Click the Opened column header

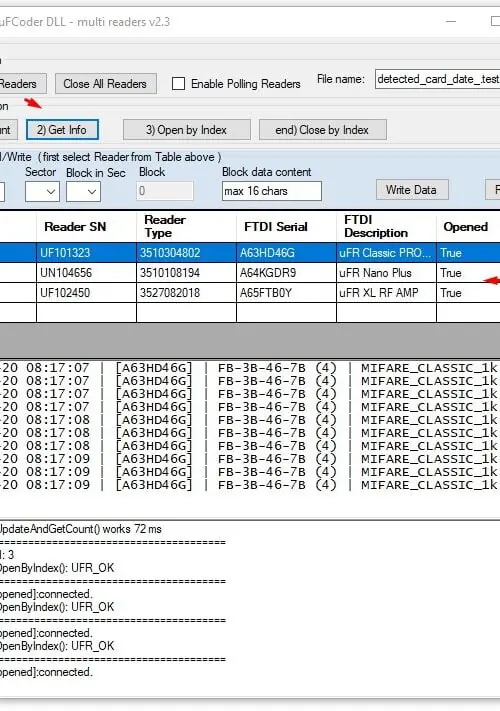point(468,226)
